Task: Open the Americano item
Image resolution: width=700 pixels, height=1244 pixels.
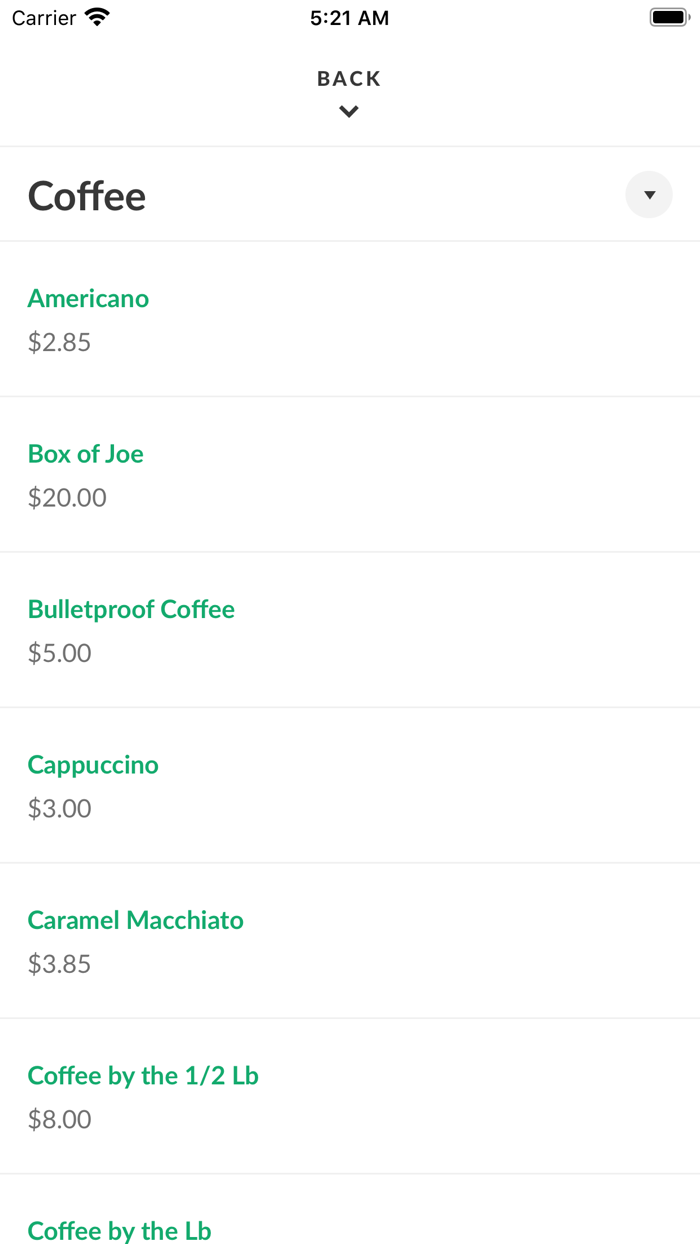Action: (x=88, y=298)
